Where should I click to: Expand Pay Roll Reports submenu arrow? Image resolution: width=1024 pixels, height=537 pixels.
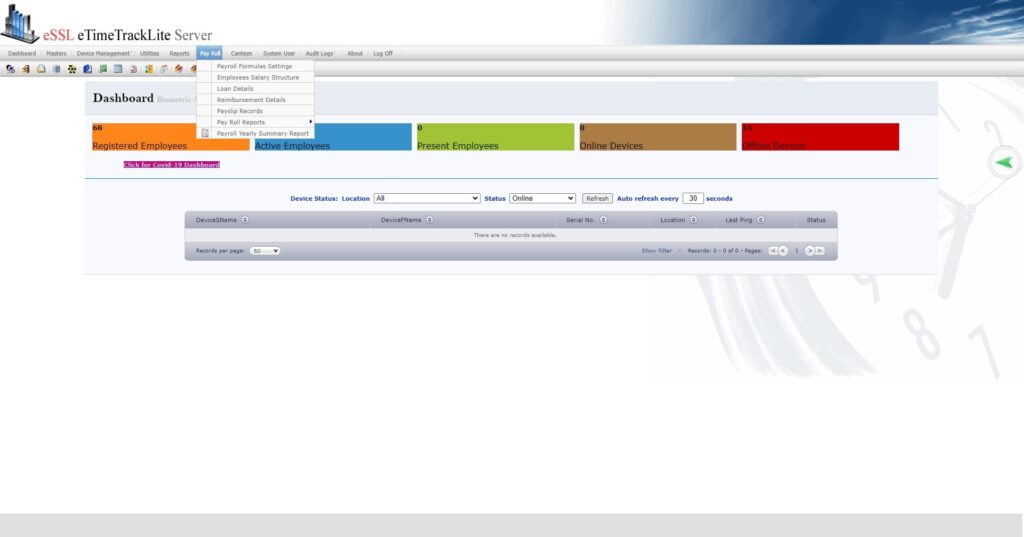(310, 122)
